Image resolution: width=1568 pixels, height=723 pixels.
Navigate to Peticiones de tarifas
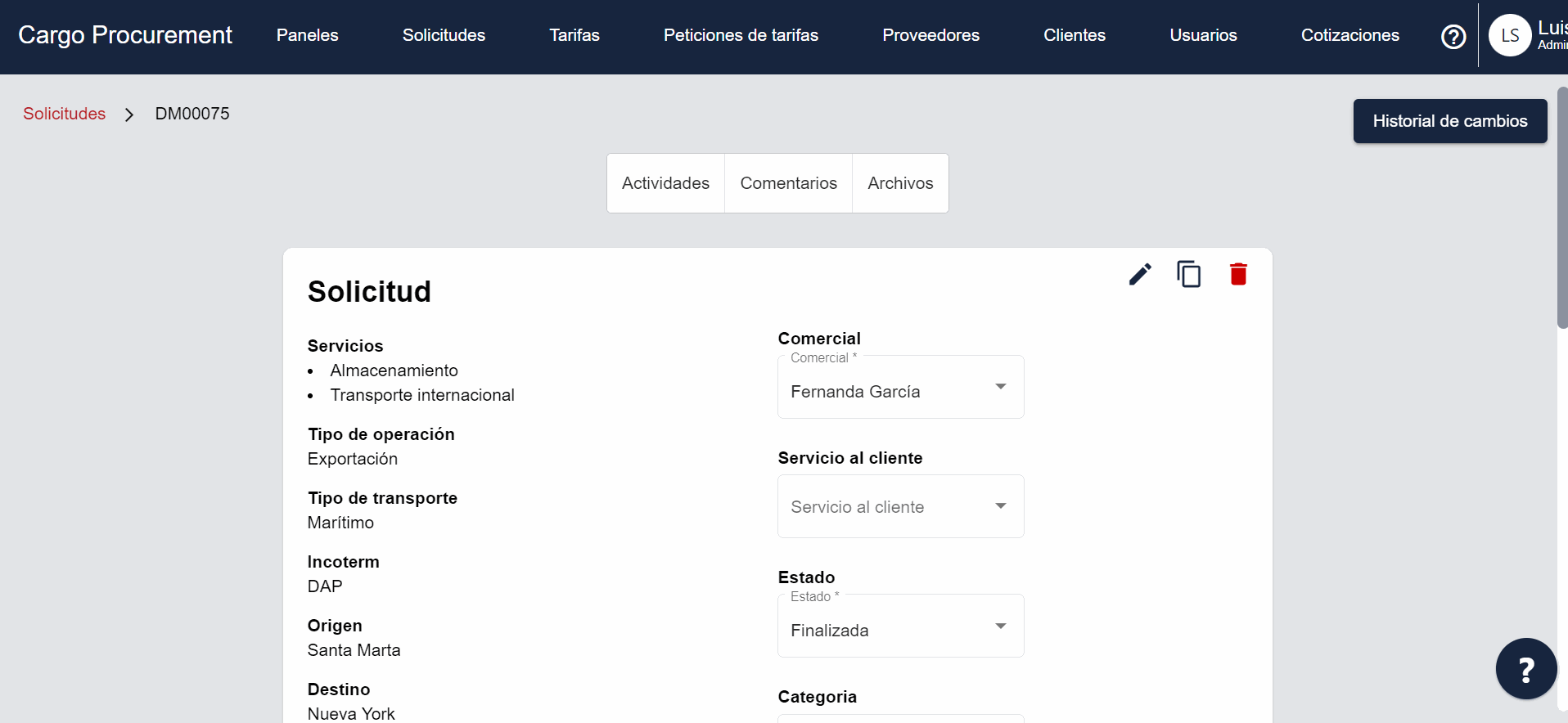click(x=741, y=35)
